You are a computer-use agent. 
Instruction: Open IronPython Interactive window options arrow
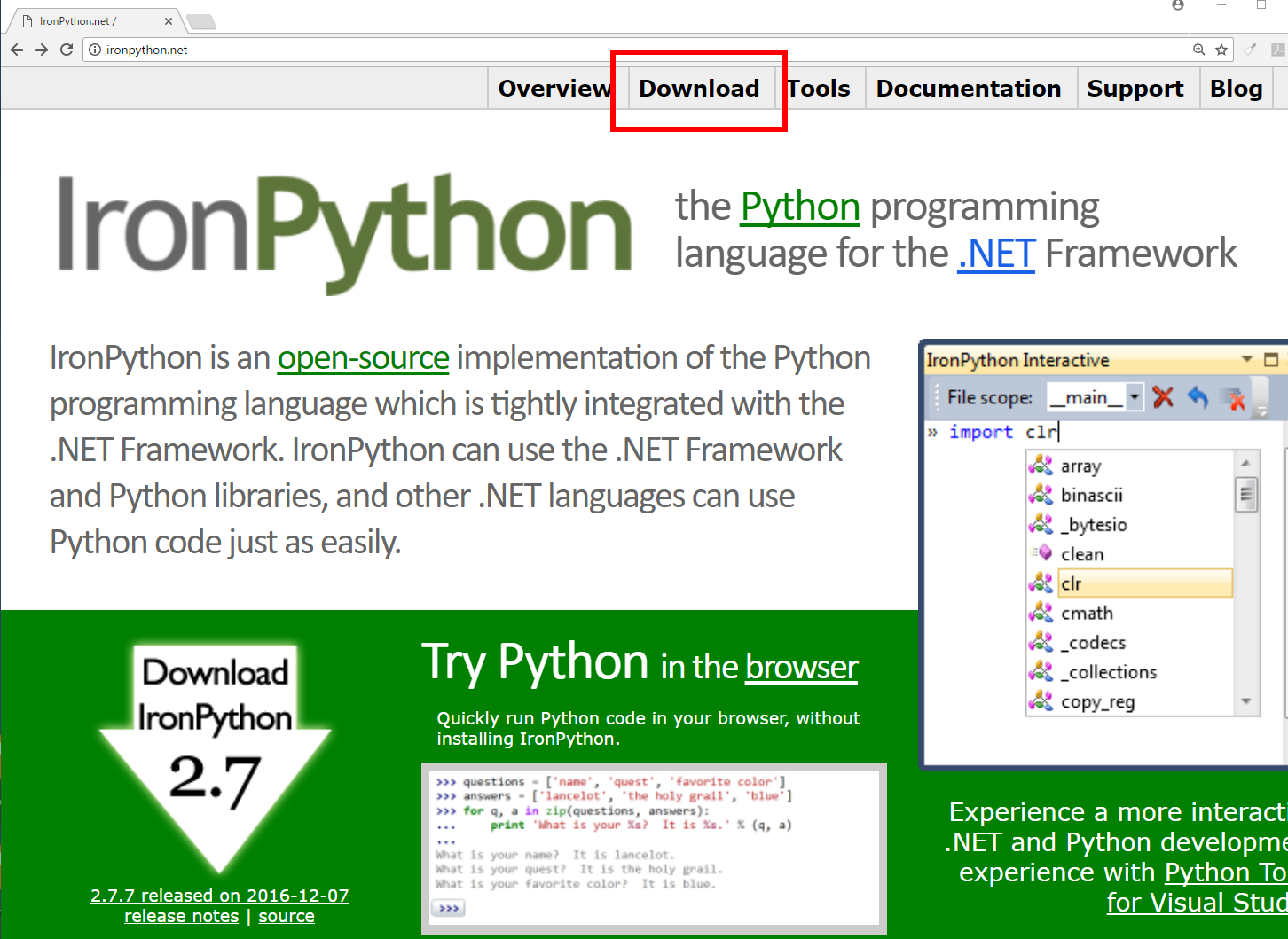(x=1246, y=359)
